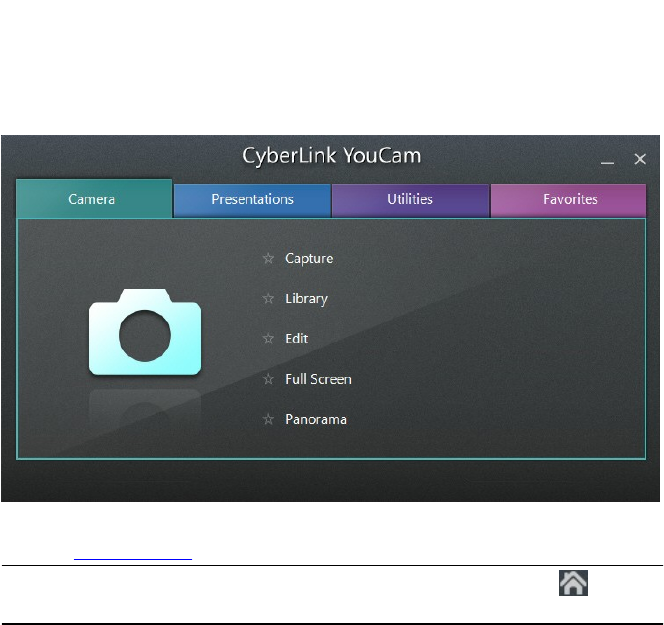664x625 pixels.
Task: Go to the Favorites tab
Action: tap(569, 201)
